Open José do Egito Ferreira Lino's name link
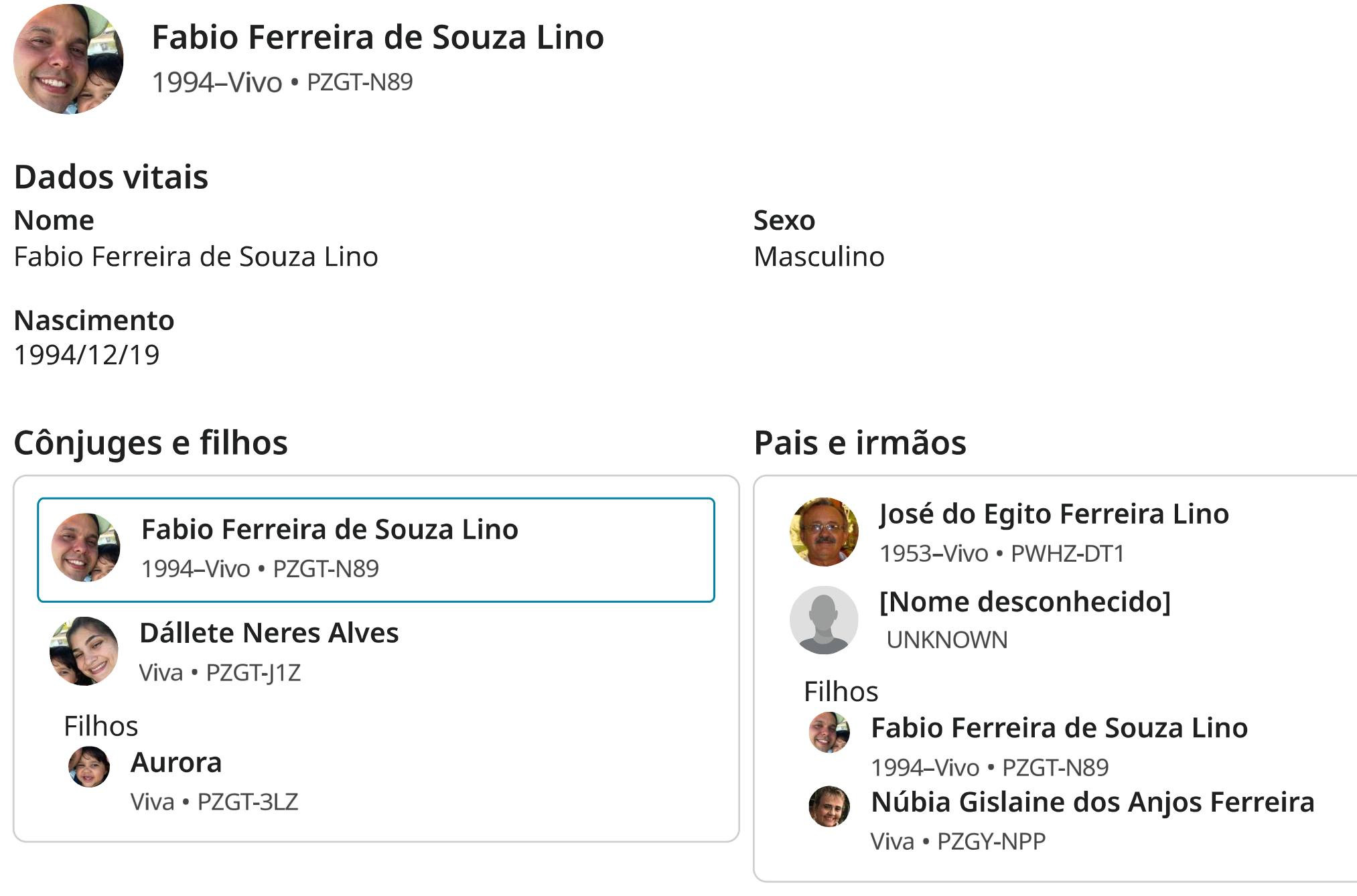 click(x=1054, y=514)
